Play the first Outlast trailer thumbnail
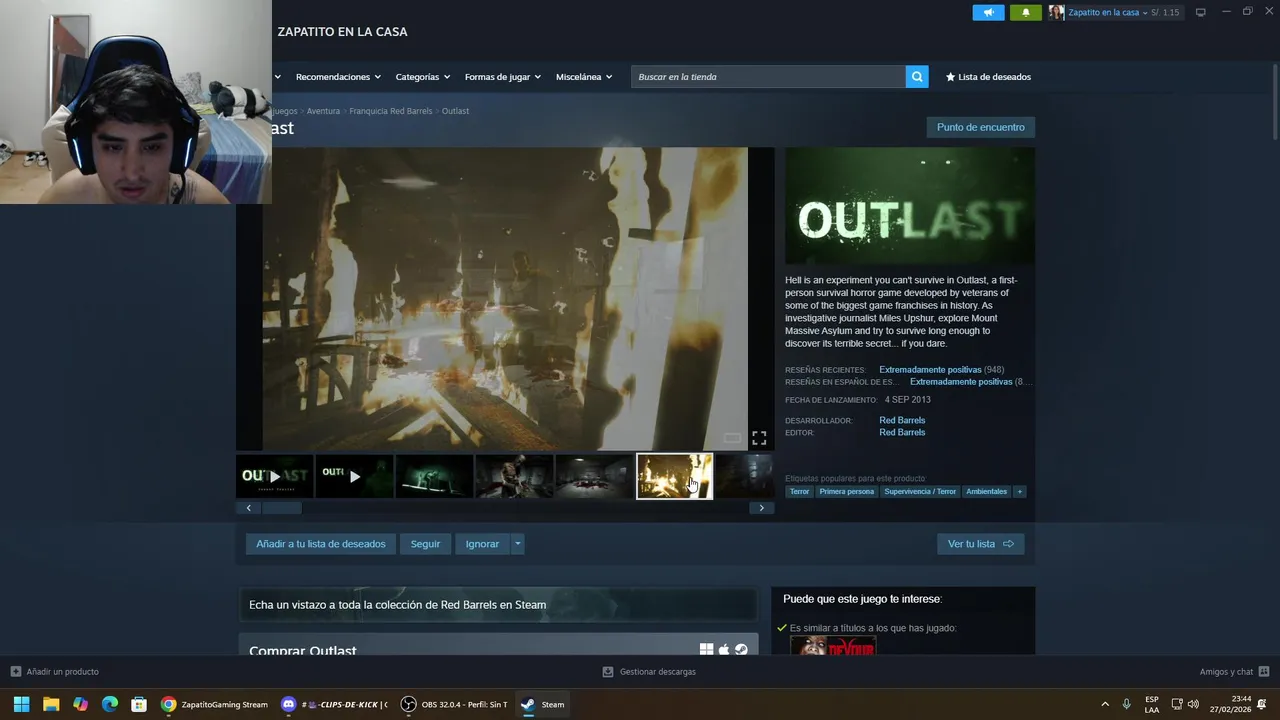This screenshot has height=720, width=1280. [x=274, y=476]
